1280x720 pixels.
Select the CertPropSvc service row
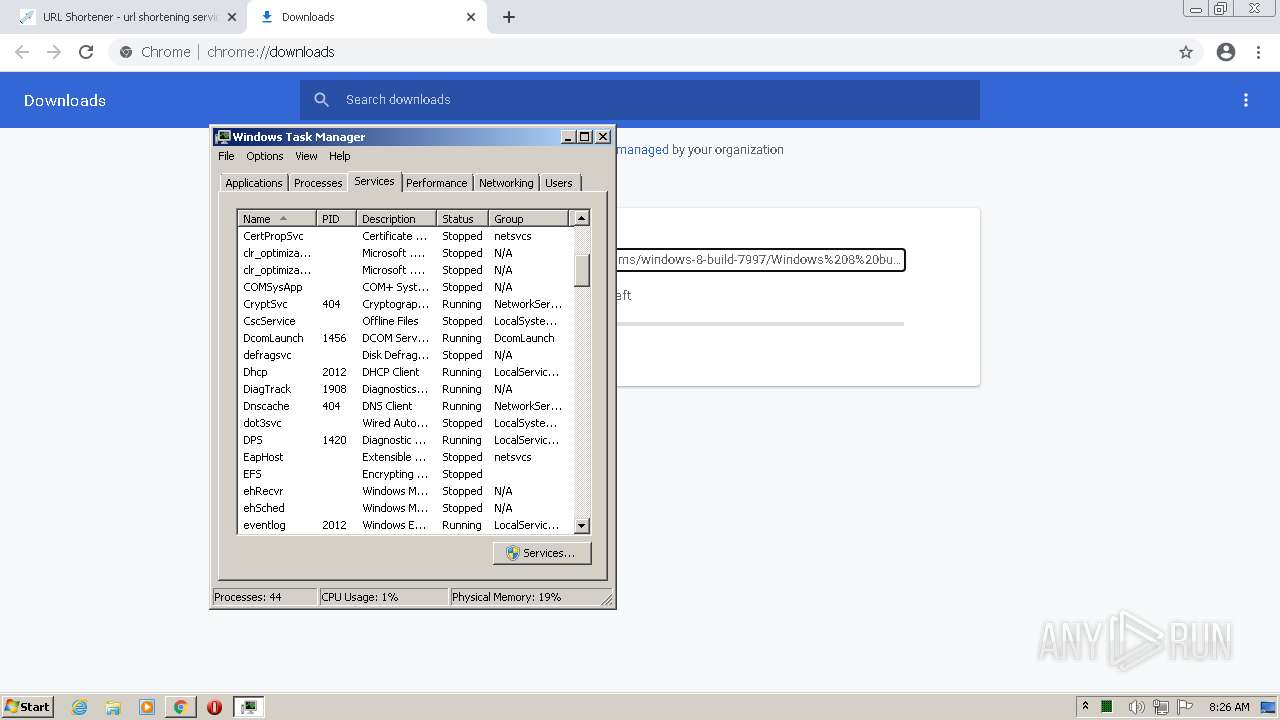pyautogui.click(x=405, y=236)
